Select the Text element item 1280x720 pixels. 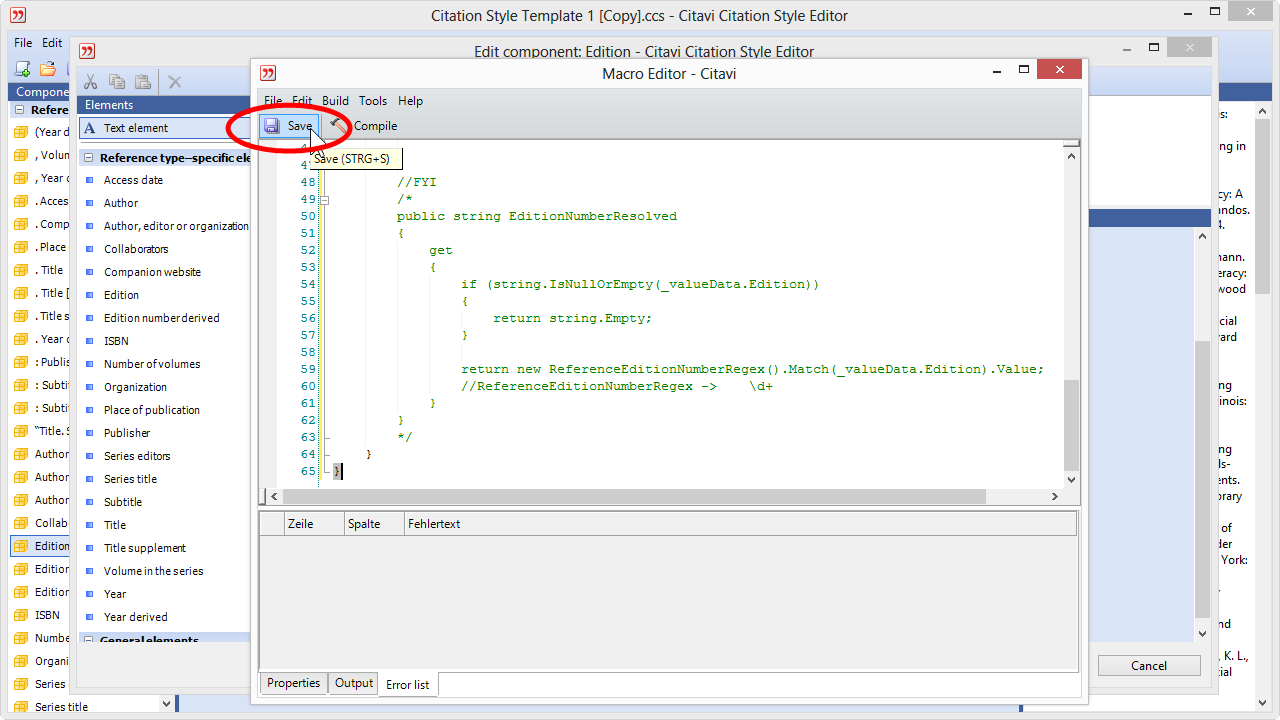(x=165, y=128)
